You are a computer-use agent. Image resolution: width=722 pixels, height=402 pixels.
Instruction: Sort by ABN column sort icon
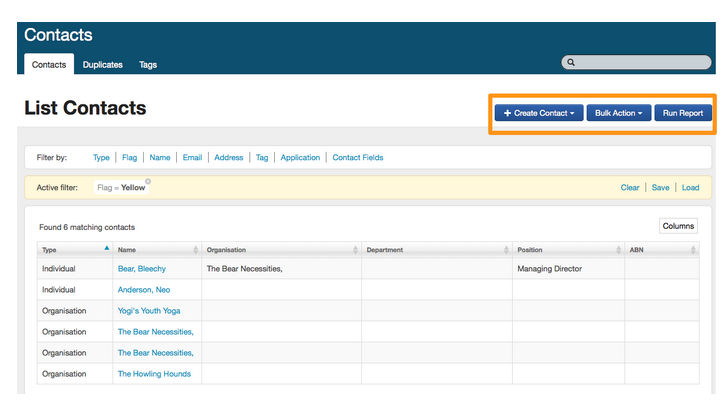pos(693,250)
